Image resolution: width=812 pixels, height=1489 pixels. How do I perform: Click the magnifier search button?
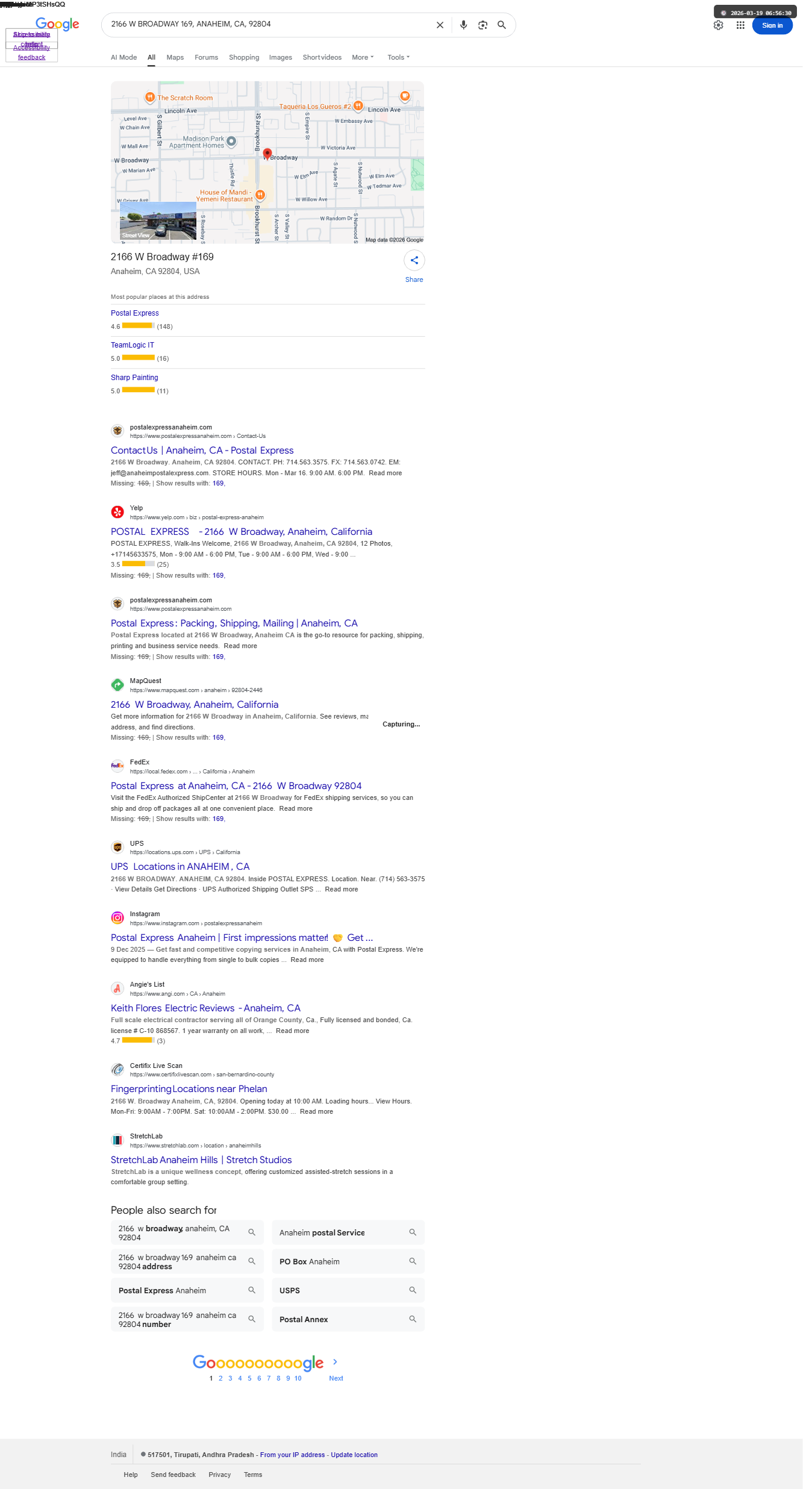tap(502, 25)
